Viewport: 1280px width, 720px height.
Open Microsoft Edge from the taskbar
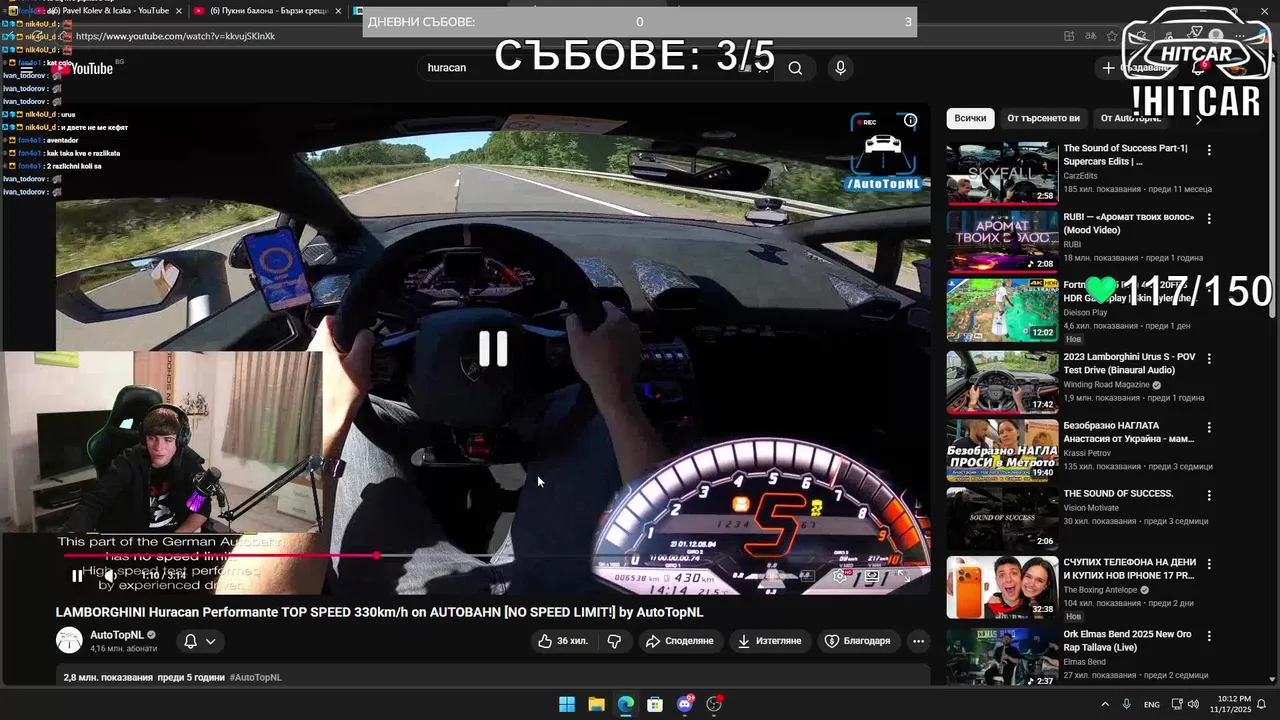[625, 704]
